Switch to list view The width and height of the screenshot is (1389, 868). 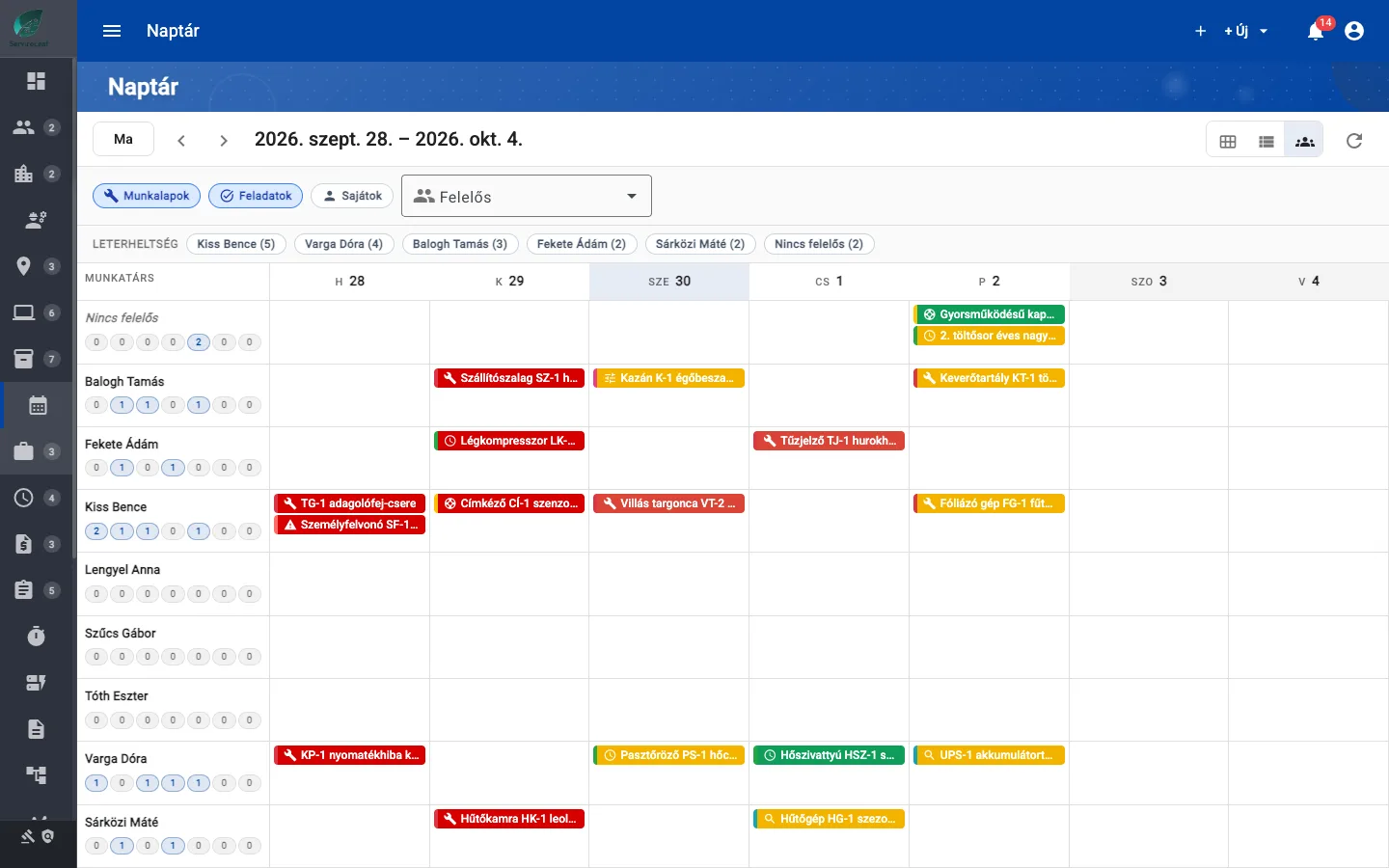pos(1266,141)
